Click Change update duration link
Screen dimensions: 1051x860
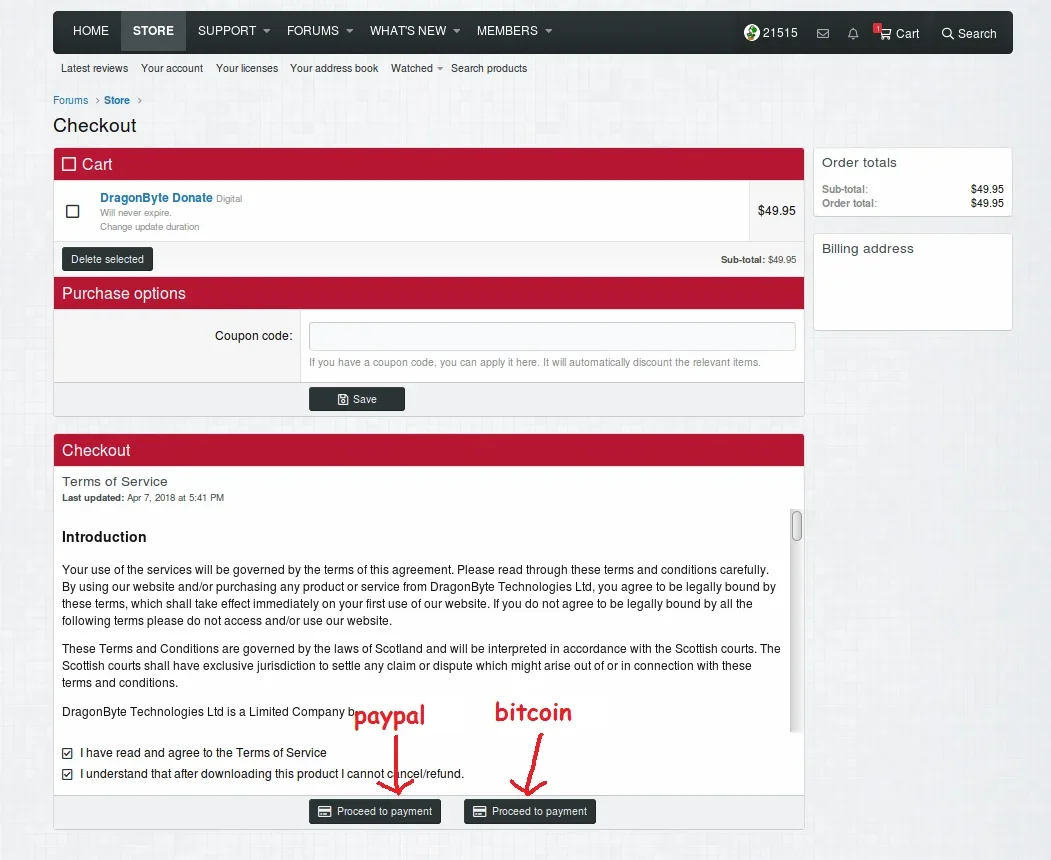pyautogui.click(x=149, y=227)
